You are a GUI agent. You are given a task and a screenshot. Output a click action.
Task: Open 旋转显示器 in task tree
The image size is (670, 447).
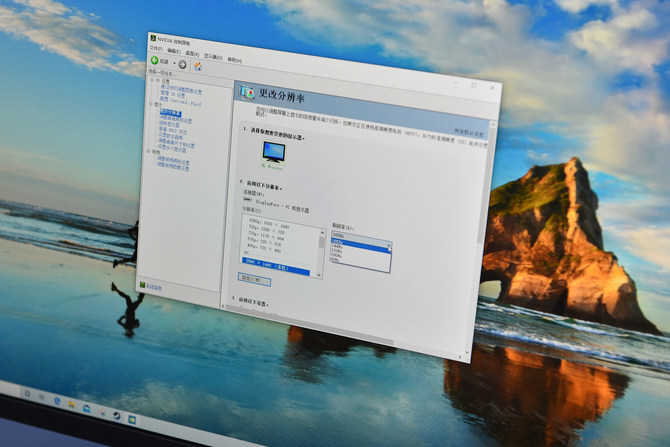coord(169,124)
